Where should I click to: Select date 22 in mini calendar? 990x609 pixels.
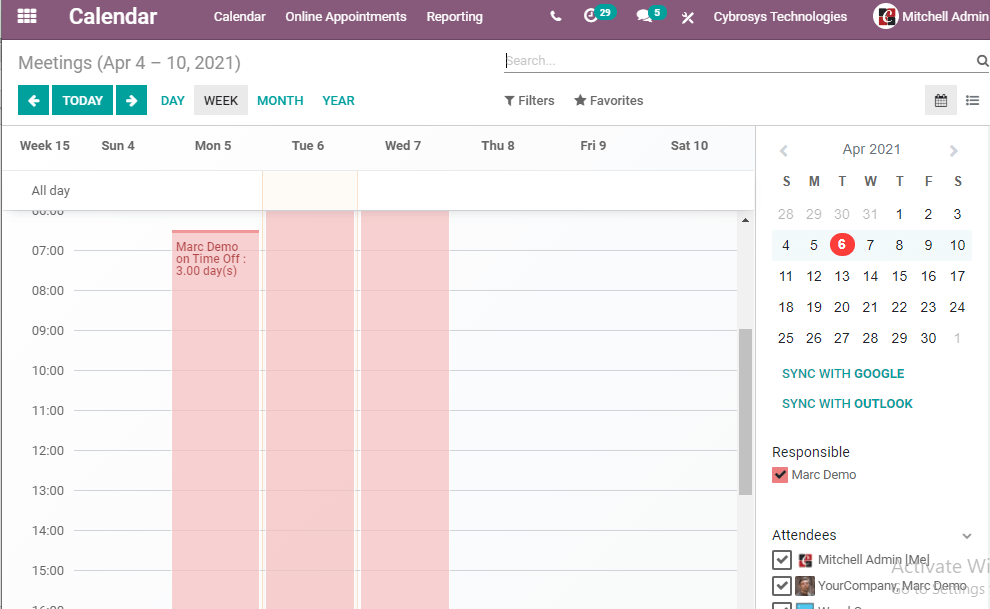tap(899, 307)
